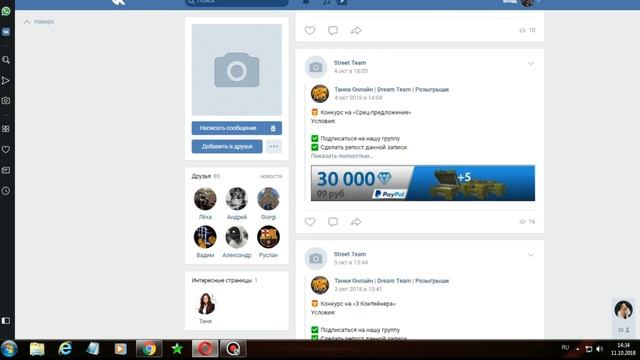Switch to Opera in the taskbar
Screen dimensions: 640x360
pos(205,349)
